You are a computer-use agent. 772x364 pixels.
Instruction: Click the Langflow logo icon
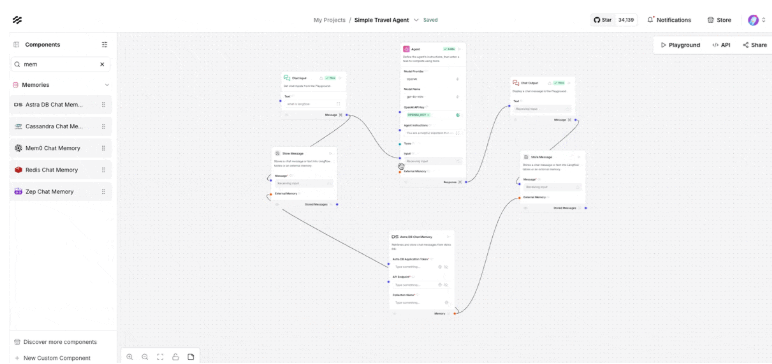click(x=17, y=20)
